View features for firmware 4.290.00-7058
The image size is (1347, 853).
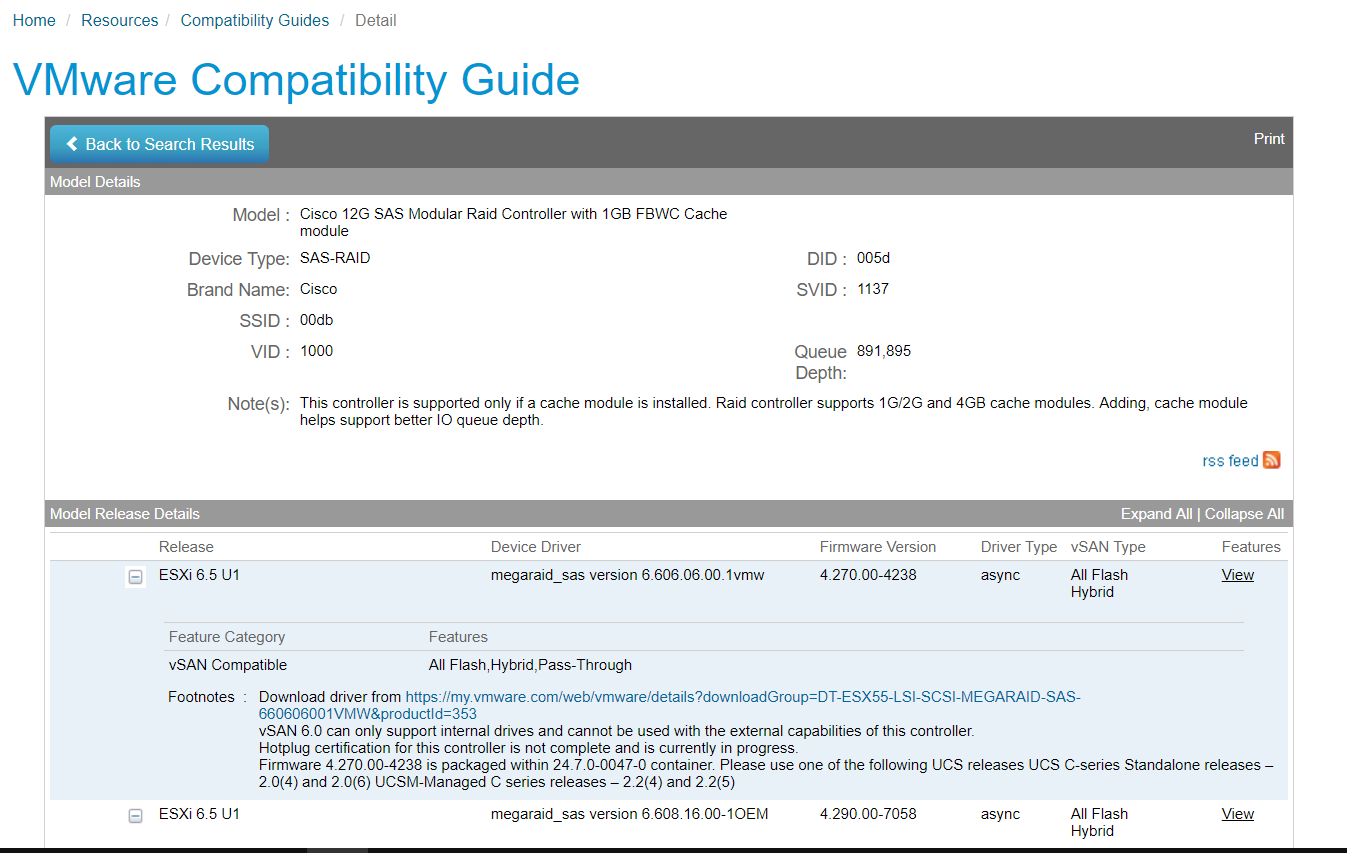point(1237,814)
